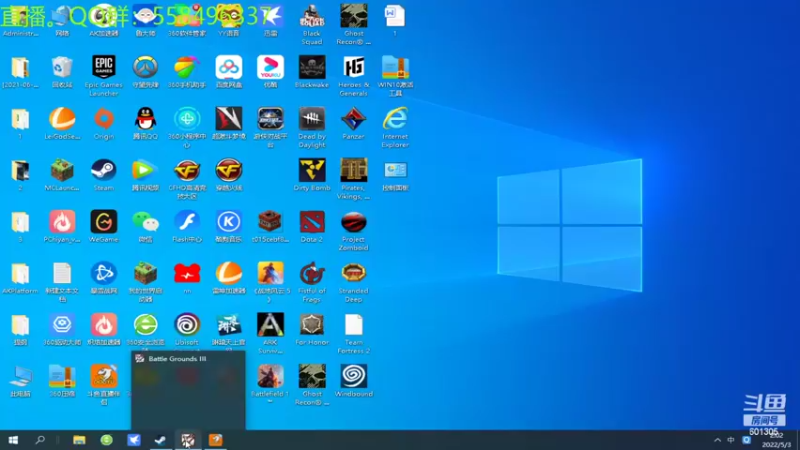Open the Ubisoft launcher icon

coord(187,325)
